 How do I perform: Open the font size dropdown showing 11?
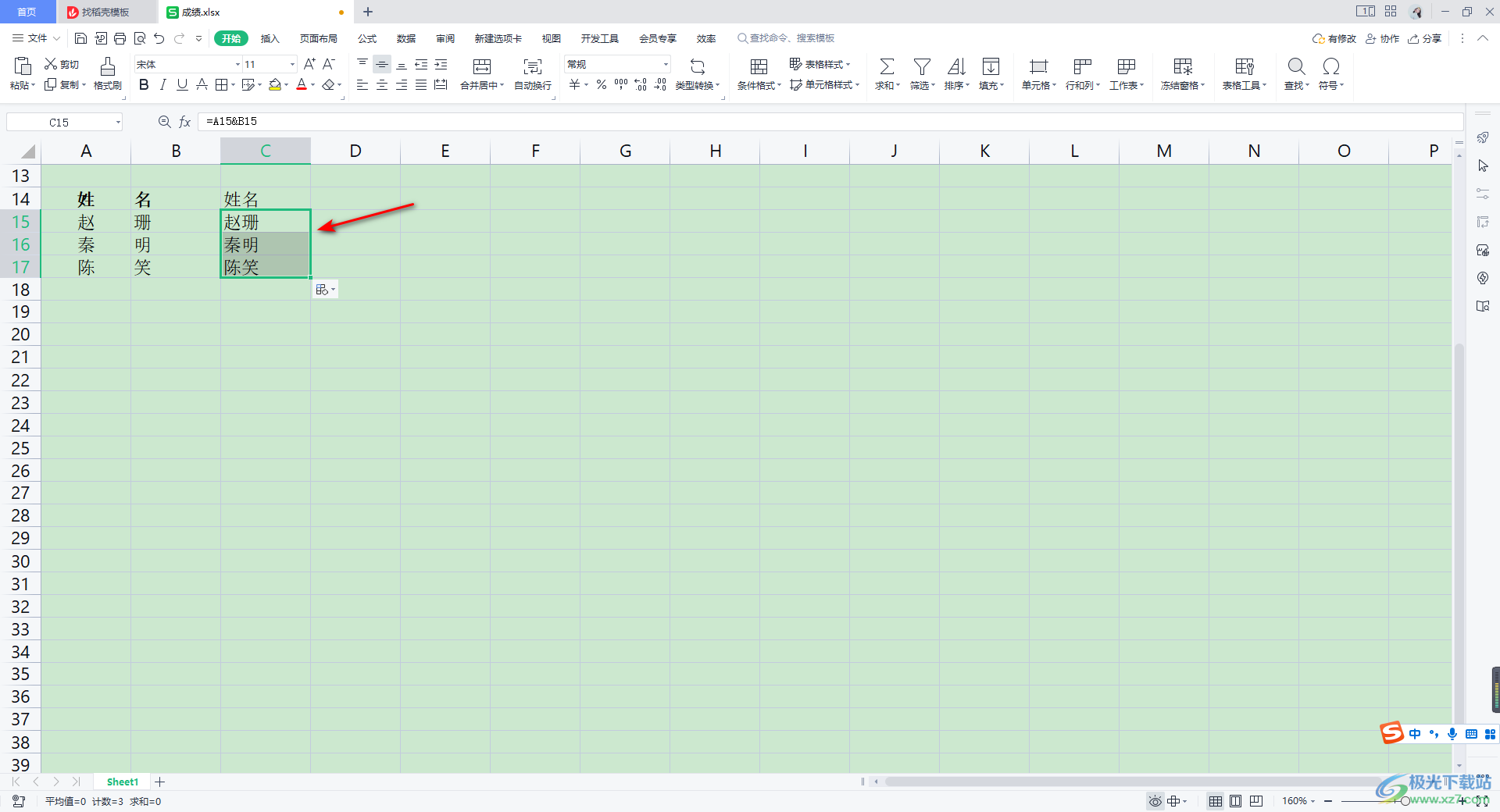pos(292,64)
